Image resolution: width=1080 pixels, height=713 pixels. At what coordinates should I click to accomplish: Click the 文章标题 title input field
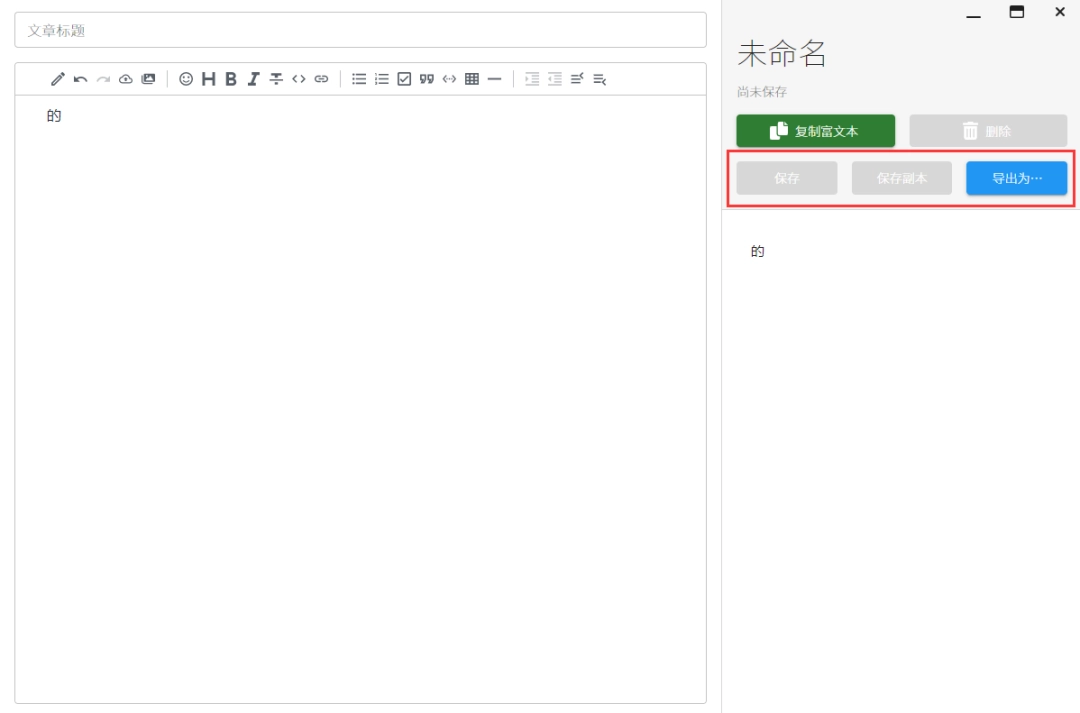360,30
